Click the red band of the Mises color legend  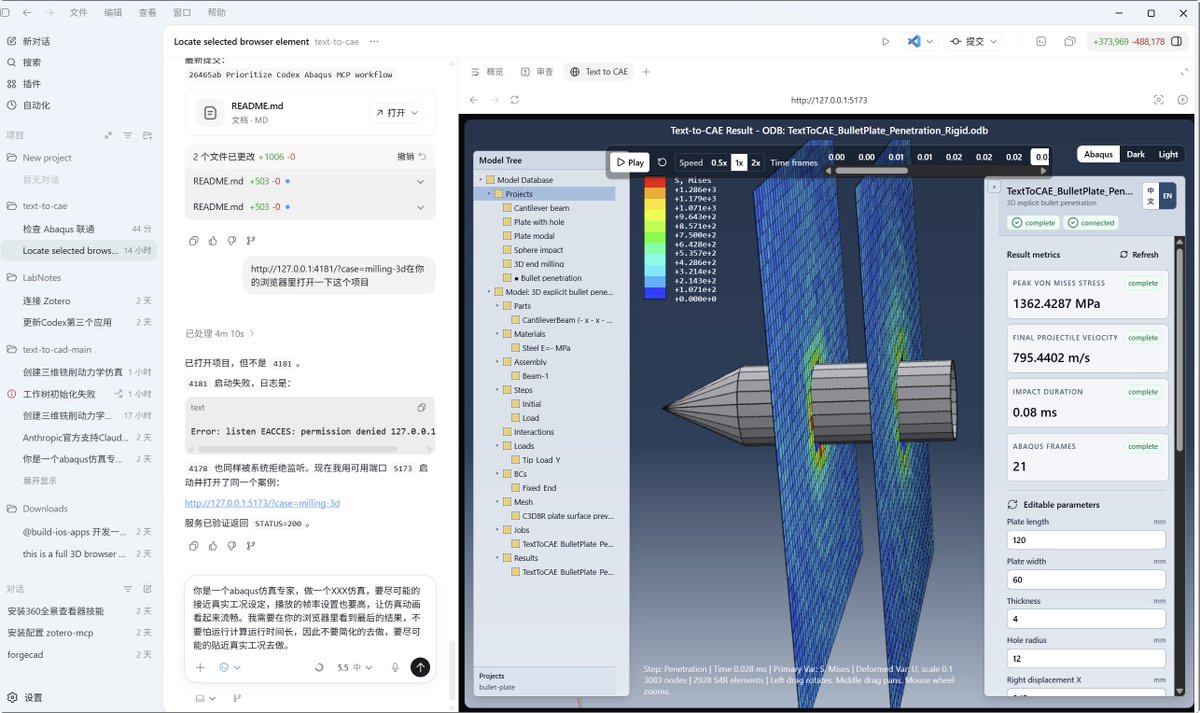pyautogui.click(x=655, y=183)
